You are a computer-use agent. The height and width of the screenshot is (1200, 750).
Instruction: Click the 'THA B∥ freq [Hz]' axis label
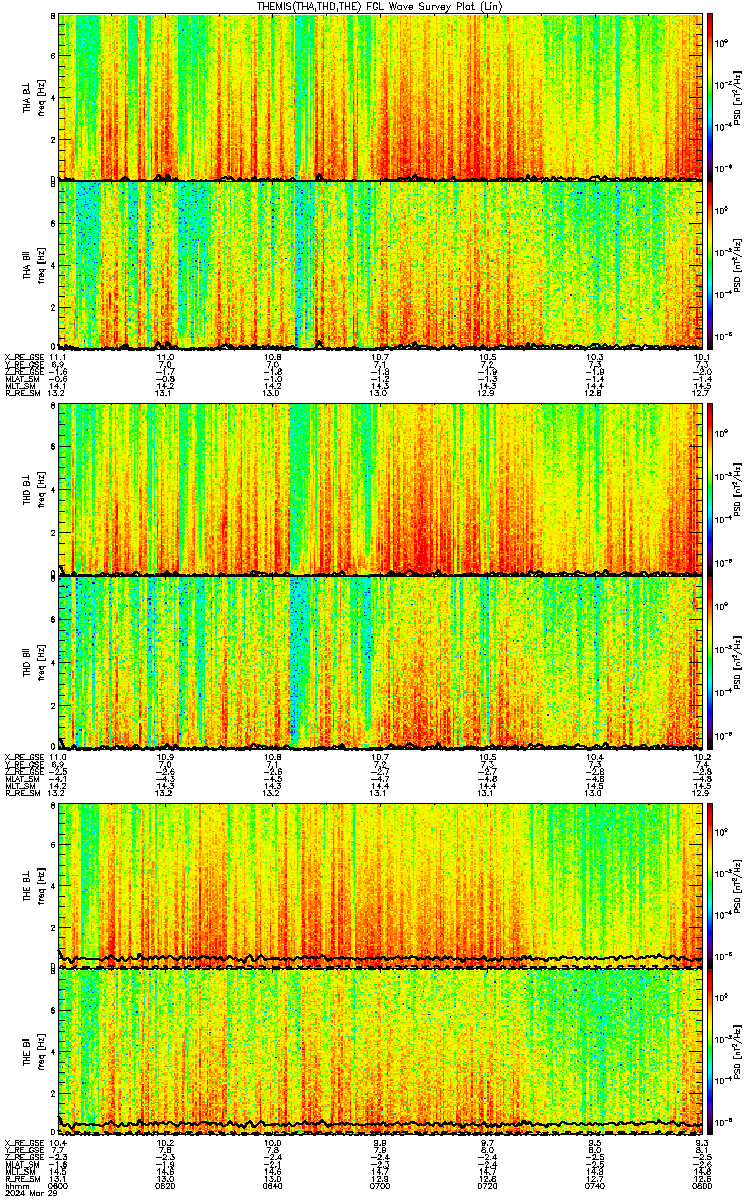(x=33, y=265)
